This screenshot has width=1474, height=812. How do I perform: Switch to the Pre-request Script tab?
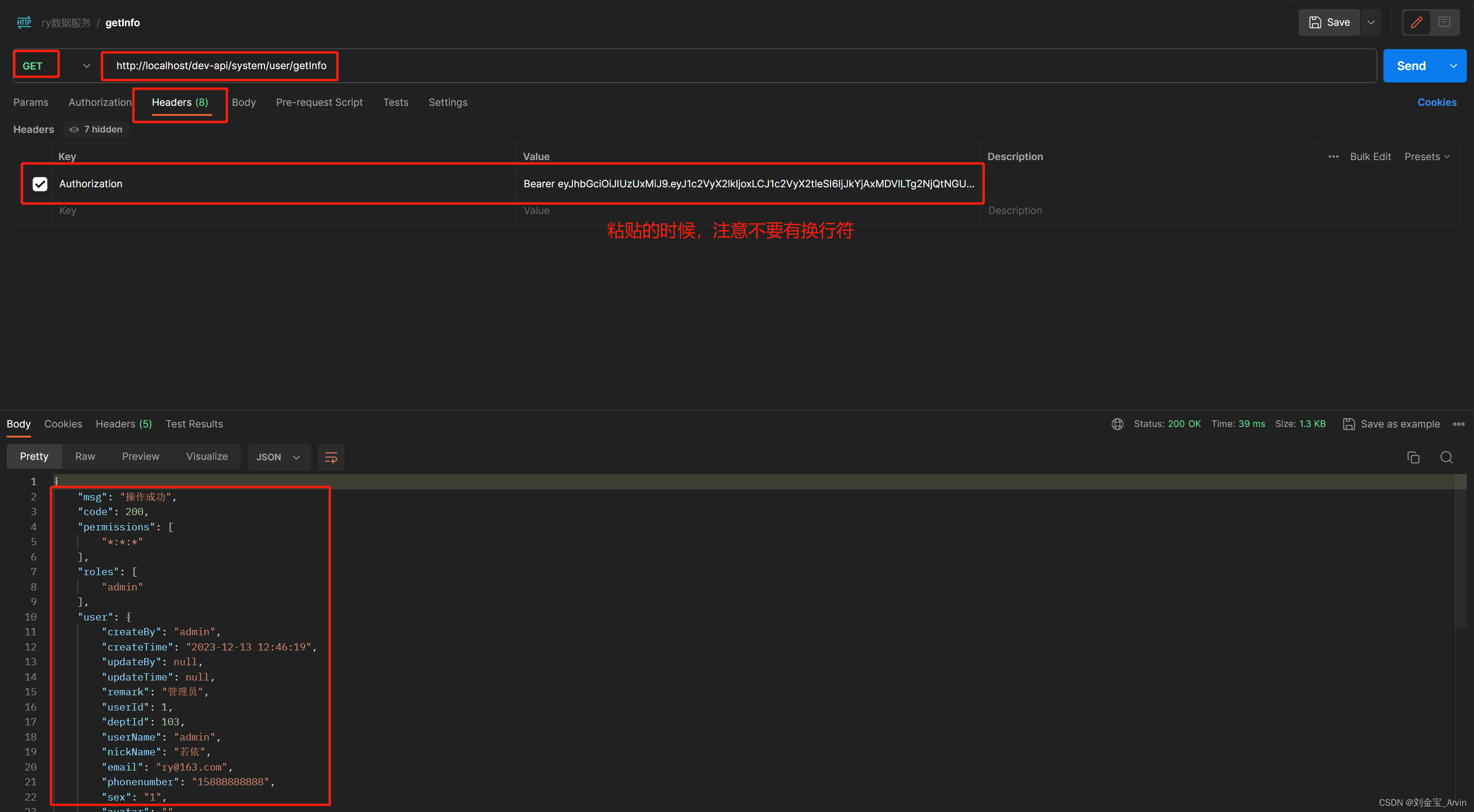click(319, 102)
